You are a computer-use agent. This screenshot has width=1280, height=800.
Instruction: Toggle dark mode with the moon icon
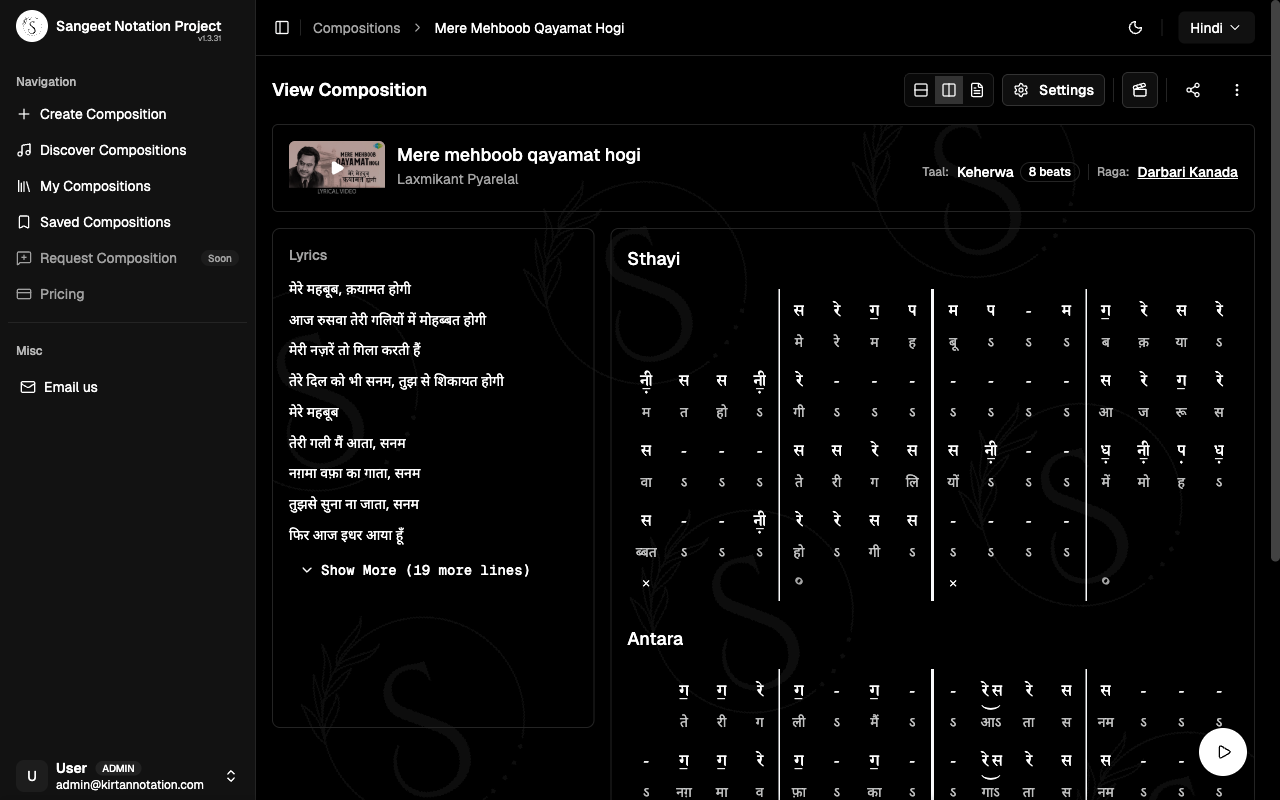[x=1135, y=27]
